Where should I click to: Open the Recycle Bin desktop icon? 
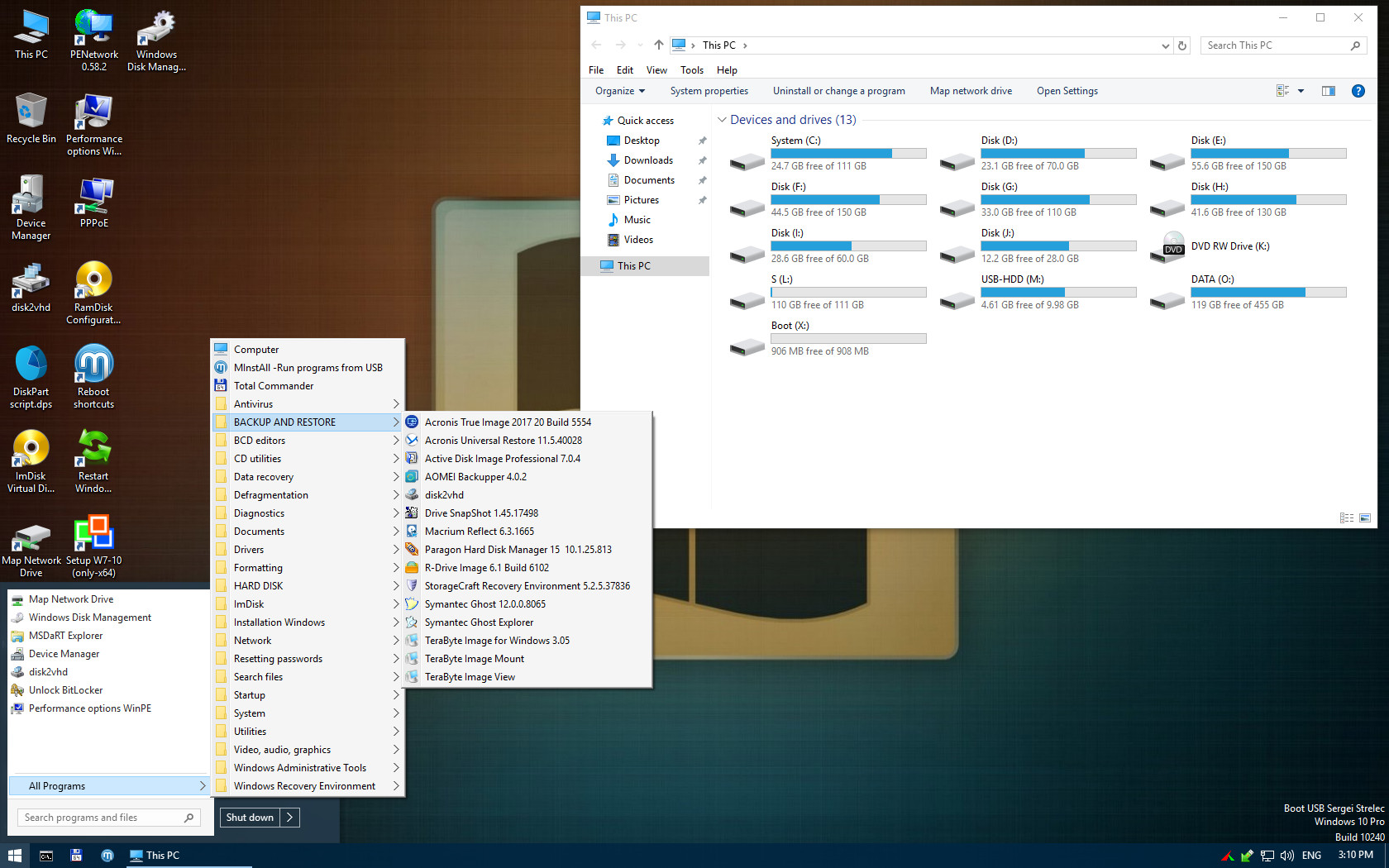coord(31,117)
